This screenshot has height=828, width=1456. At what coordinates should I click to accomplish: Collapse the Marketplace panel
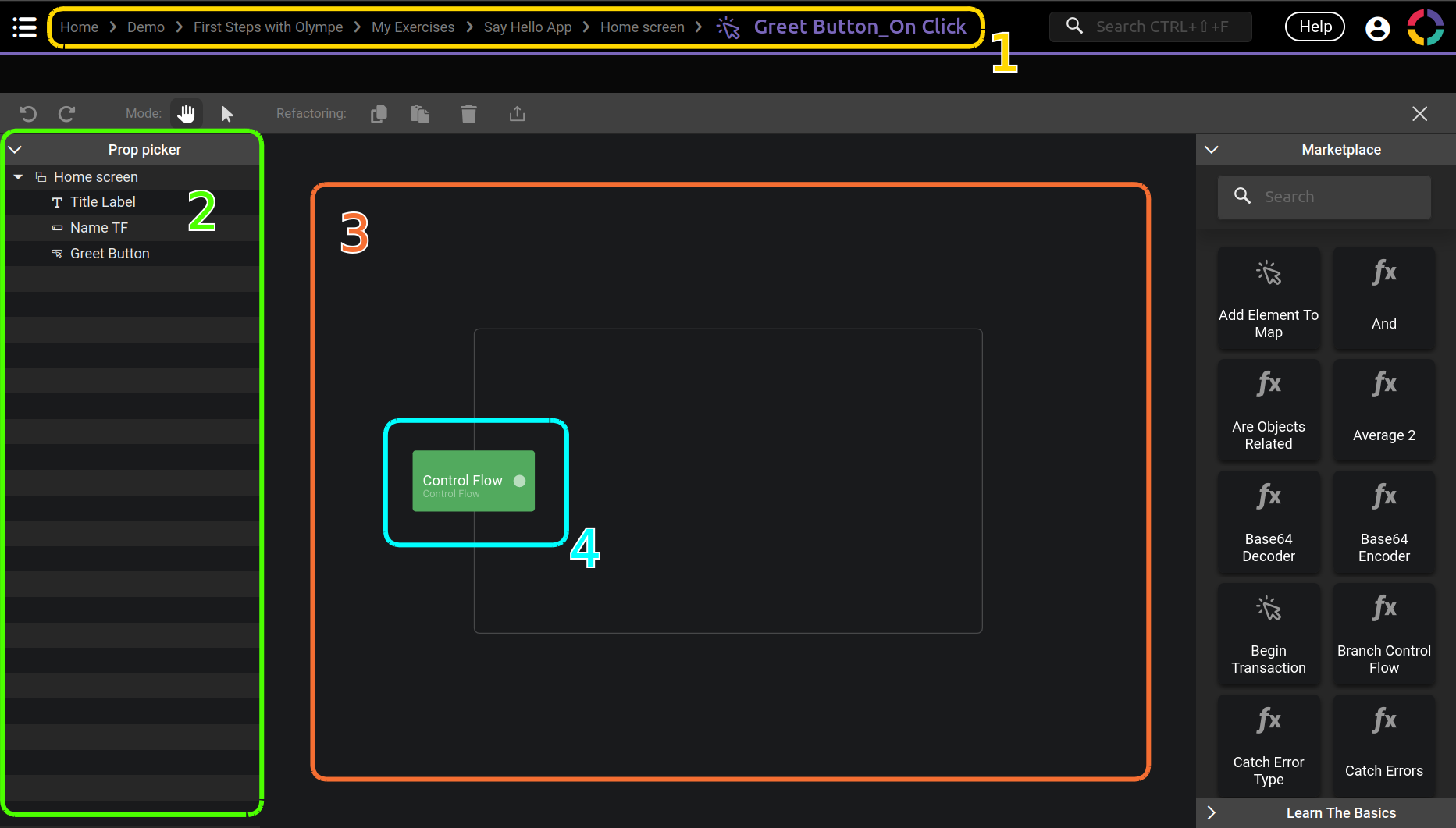1212,149
